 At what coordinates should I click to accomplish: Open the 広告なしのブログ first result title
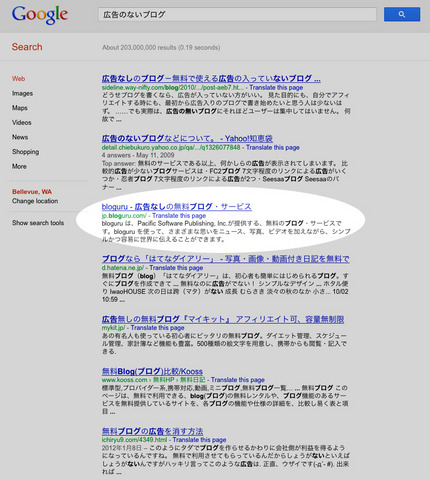point(211,79)
